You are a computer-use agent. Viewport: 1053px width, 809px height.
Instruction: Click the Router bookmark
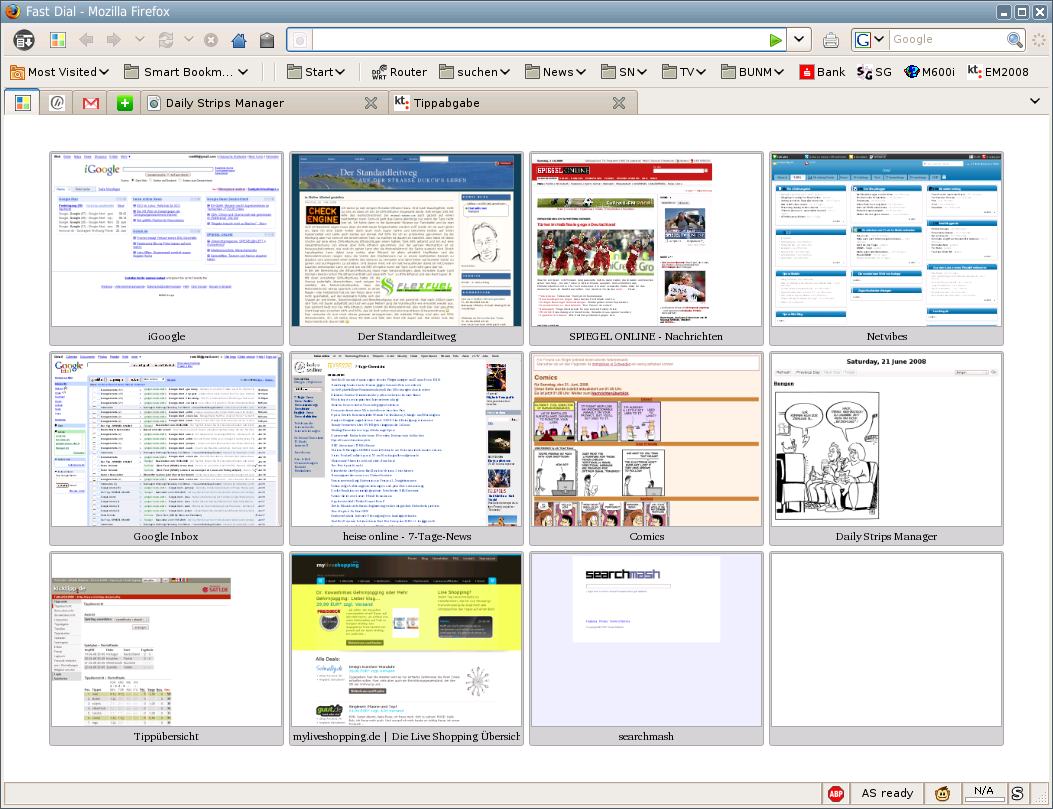point(398,72)
